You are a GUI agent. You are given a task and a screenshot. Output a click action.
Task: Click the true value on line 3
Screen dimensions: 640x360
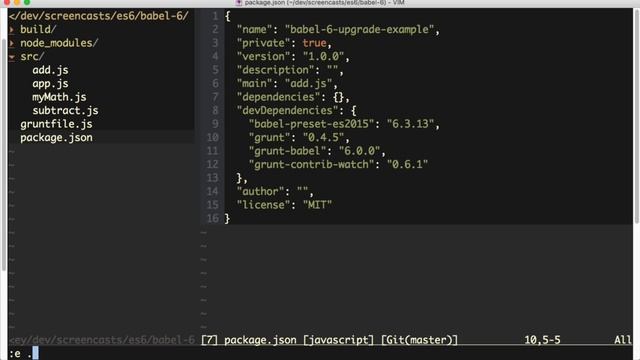click(x=314, y=43)
